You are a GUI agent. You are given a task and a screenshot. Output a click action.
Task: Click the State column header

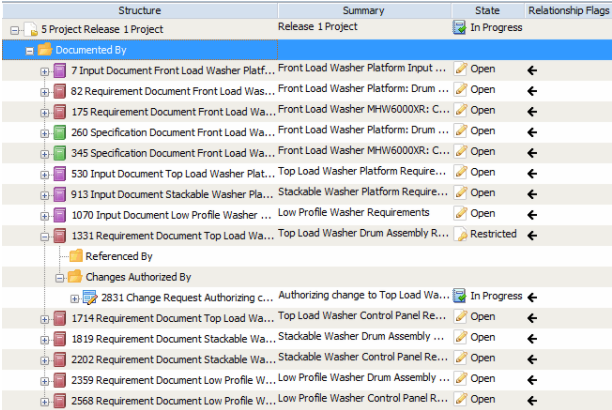click(487, 11)
